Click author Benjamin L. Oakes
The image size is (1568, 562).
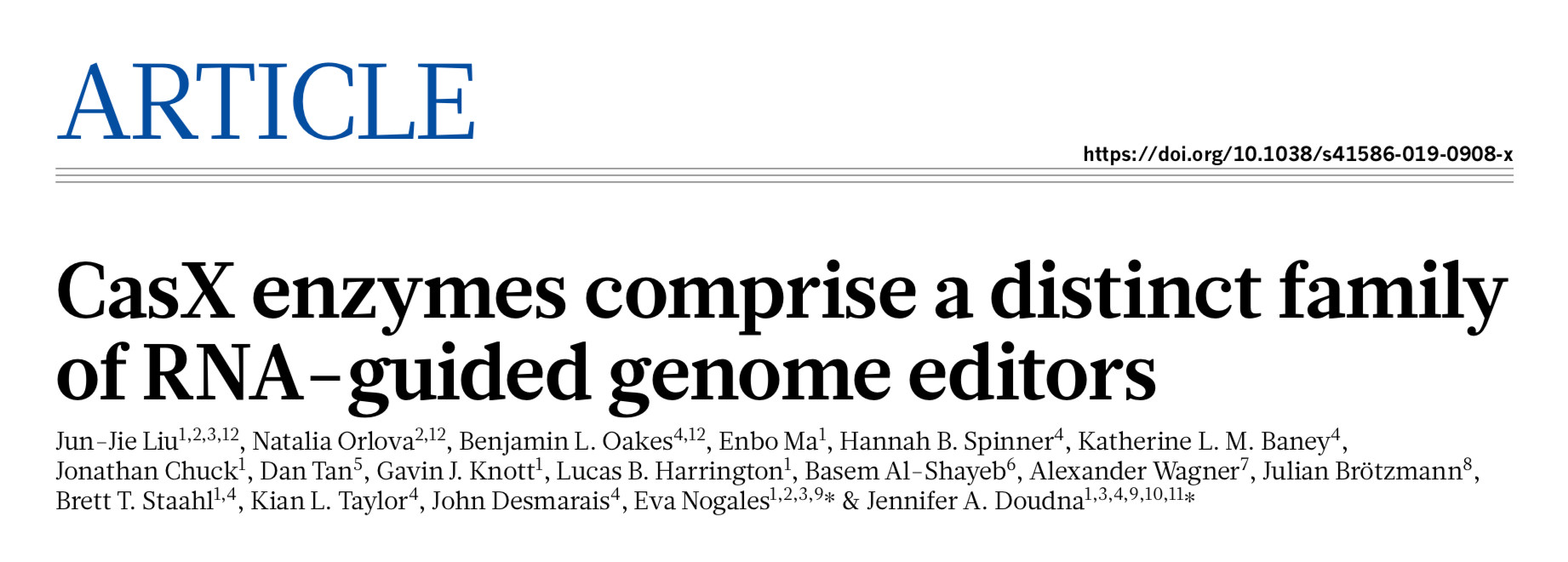tap(566, 441)
